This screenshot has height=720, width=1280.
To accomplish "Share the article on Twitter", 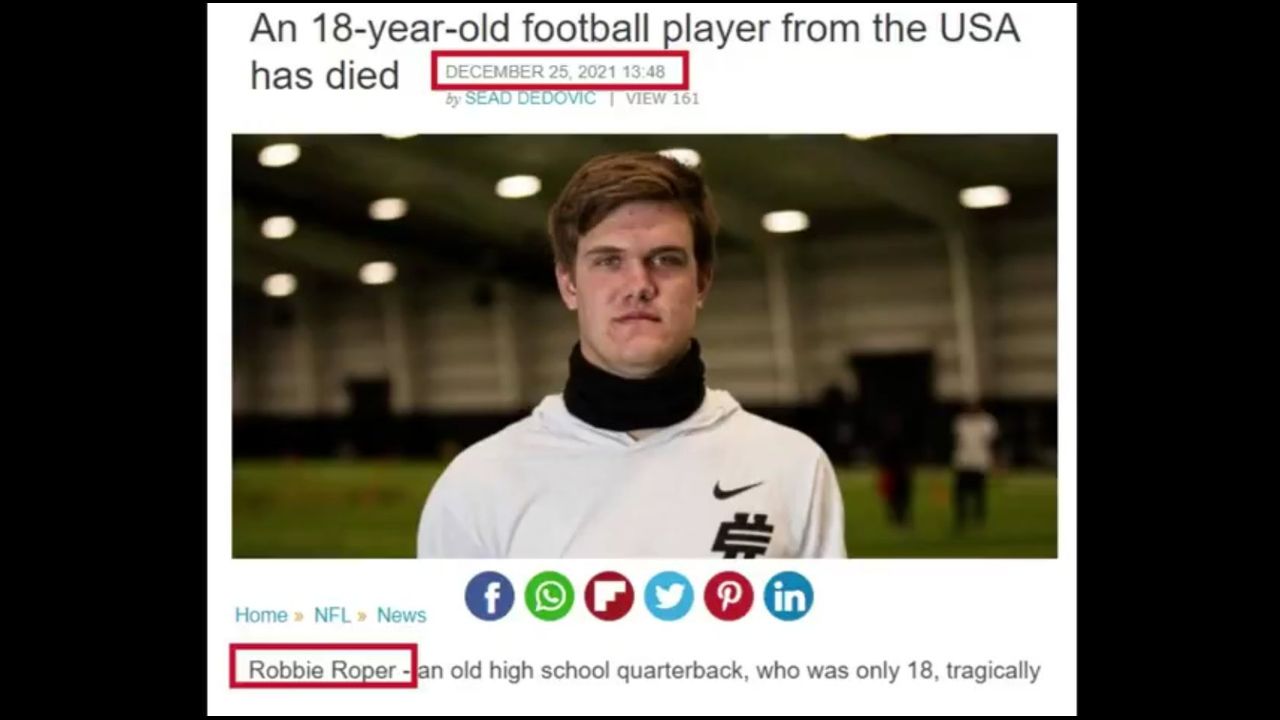I will click(x=669, y=597).
